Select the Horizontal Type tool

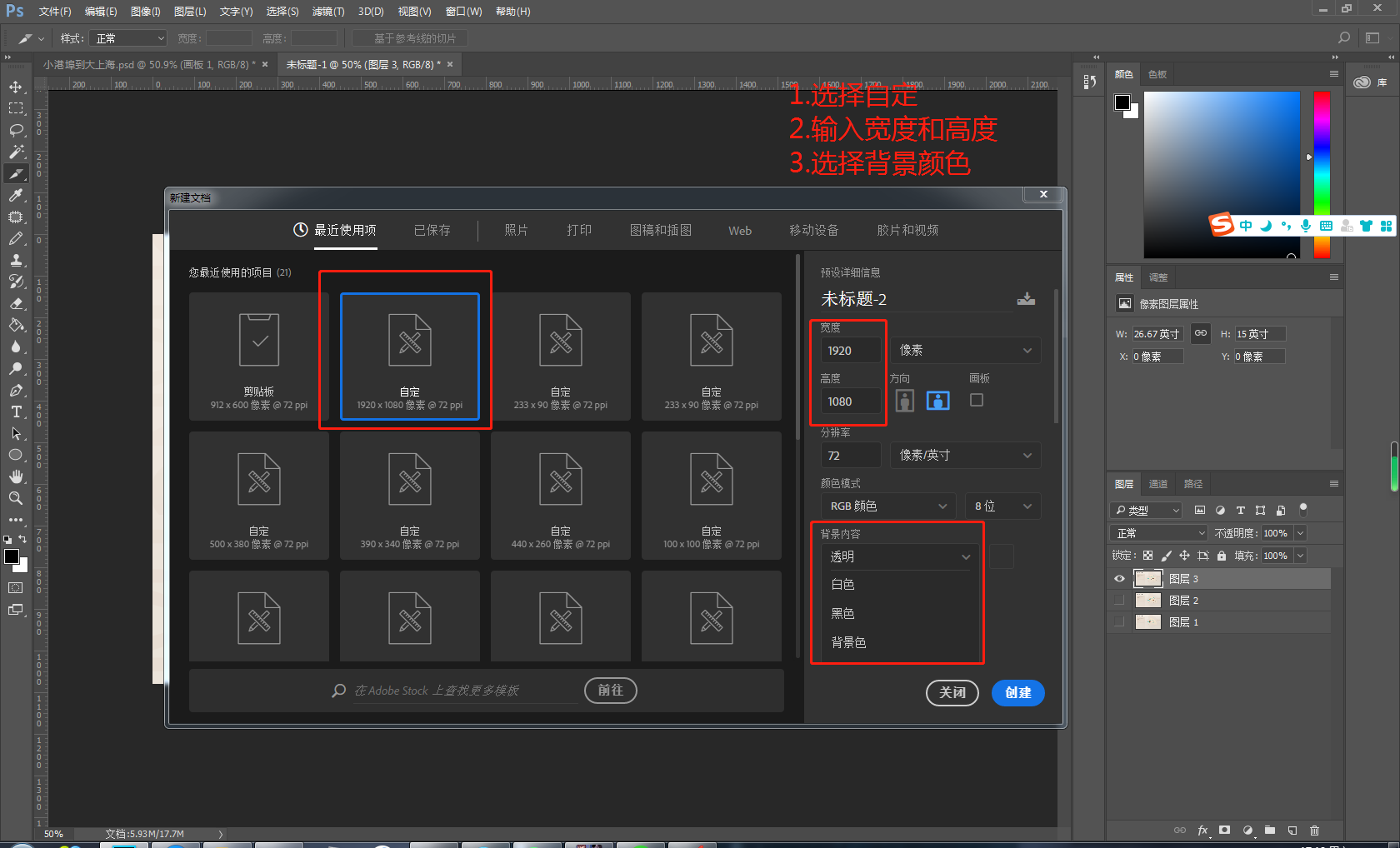pos(16,412)
